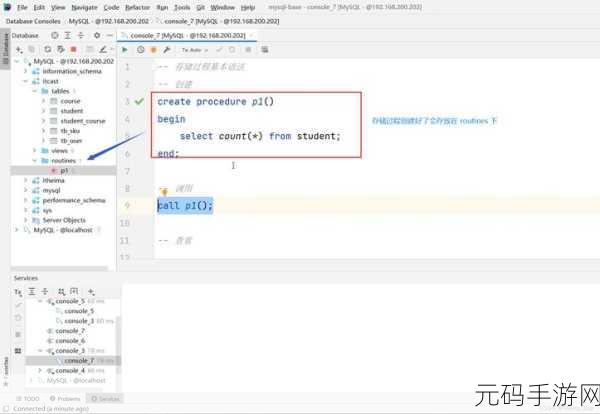Click the schemas sync icon in Database toolbar
This screenshot has width=600, height=414.
tap(60, 49)
